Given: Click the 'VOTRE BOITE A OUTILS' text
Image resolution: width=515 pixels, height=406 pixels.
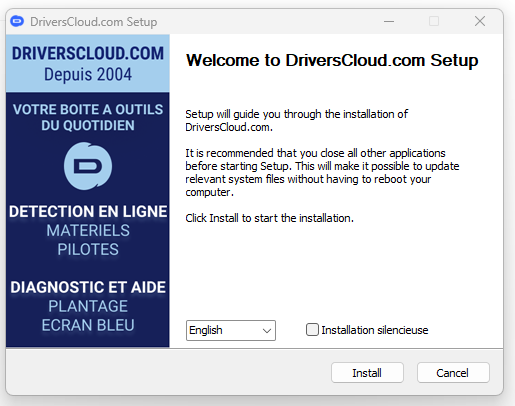Looking at the screenshot, I should point(88,110).
